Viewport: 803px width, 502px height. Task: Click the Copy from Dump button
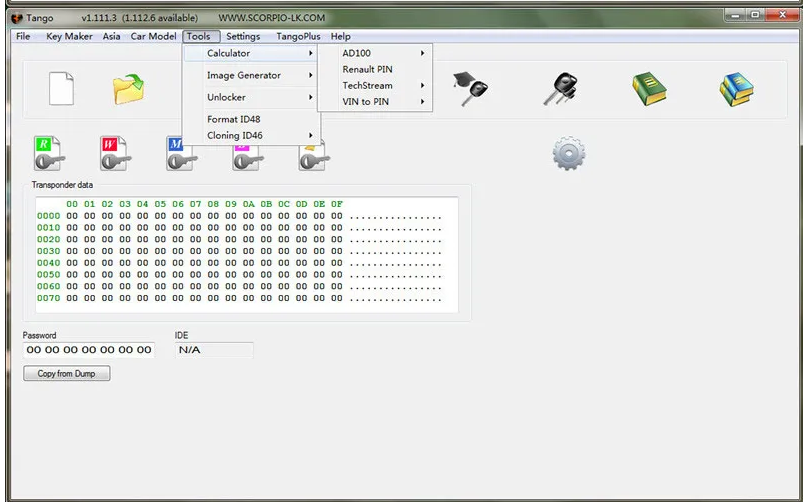pos(66,374)
